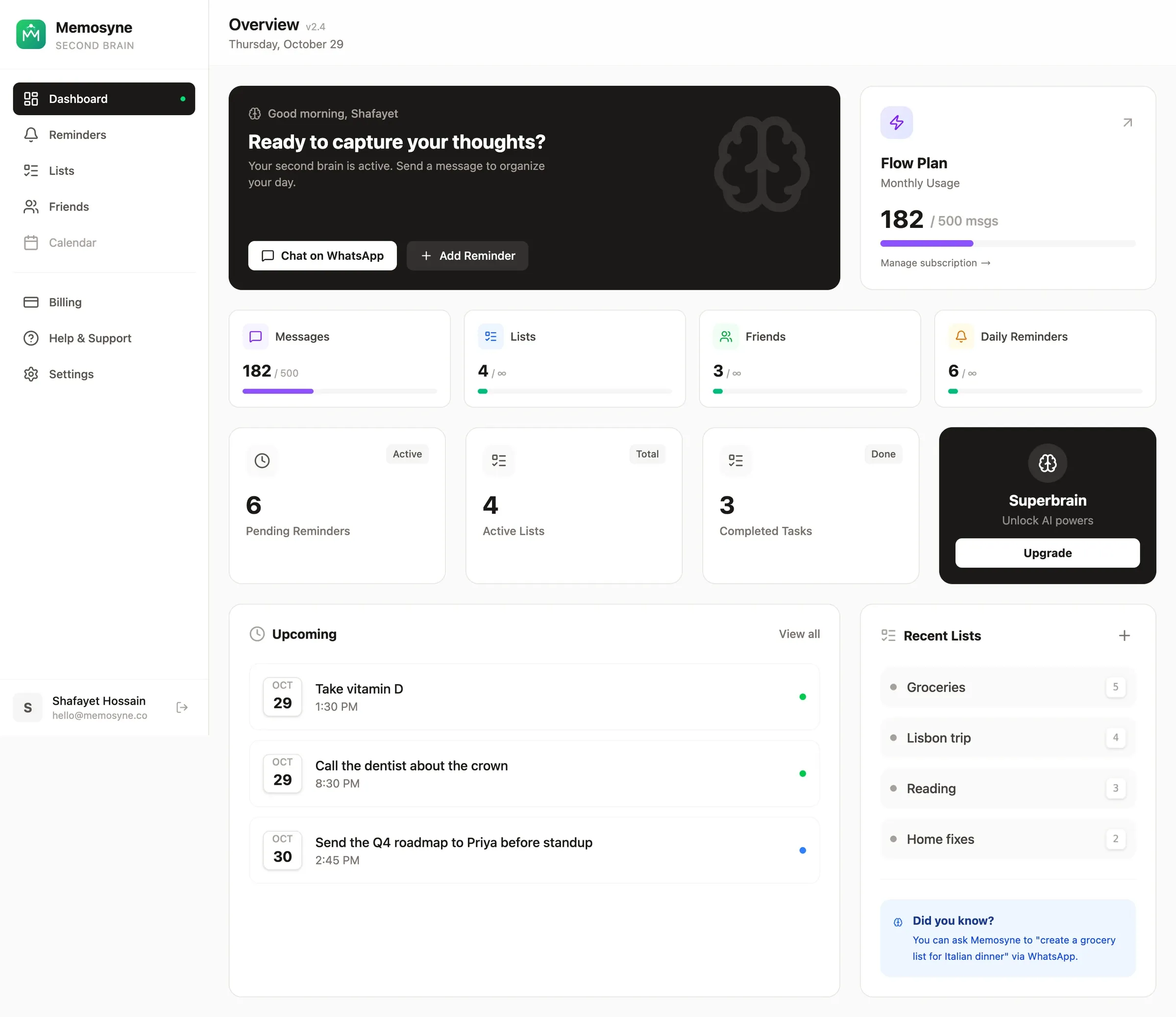Click the Memosyne green logo icon
1176x1017 pixels.
tap(31, 35)
